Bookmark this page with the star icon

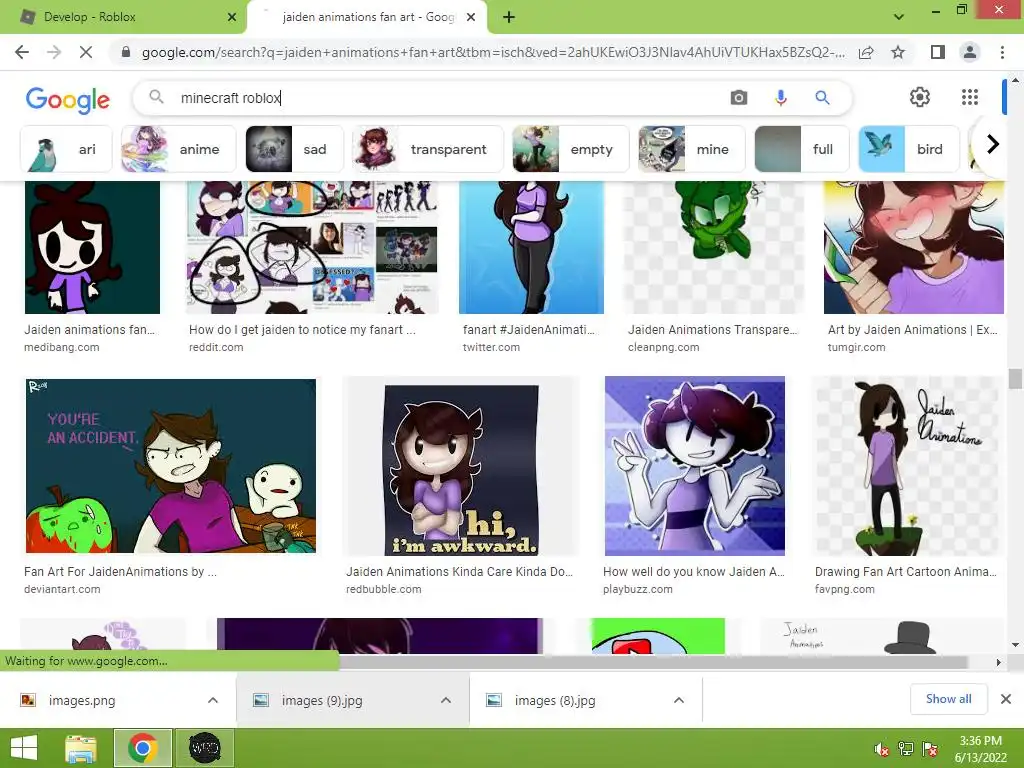pyautogui.click(x=898, y=52)
